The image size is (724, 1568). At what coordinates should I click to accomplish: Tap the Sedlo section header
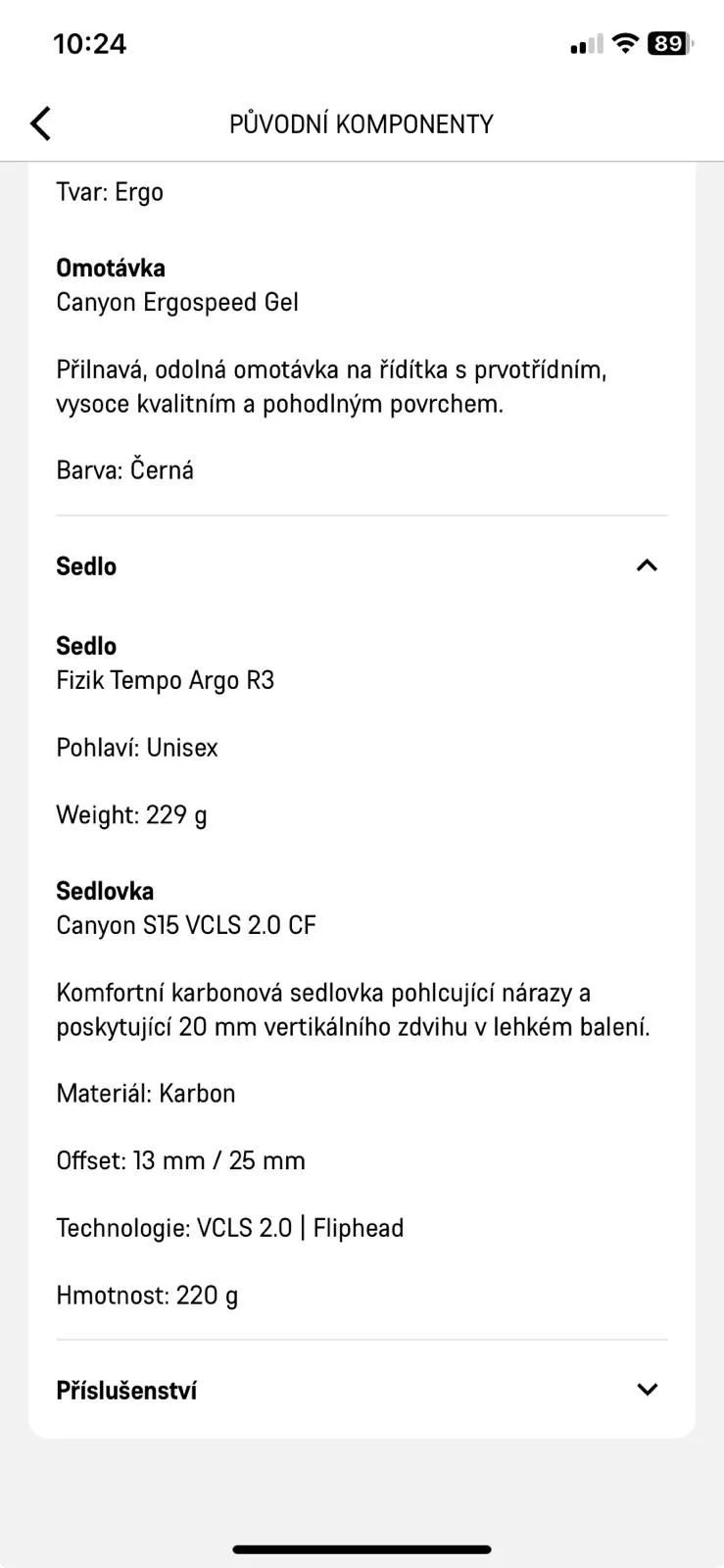tap(362, 566)
